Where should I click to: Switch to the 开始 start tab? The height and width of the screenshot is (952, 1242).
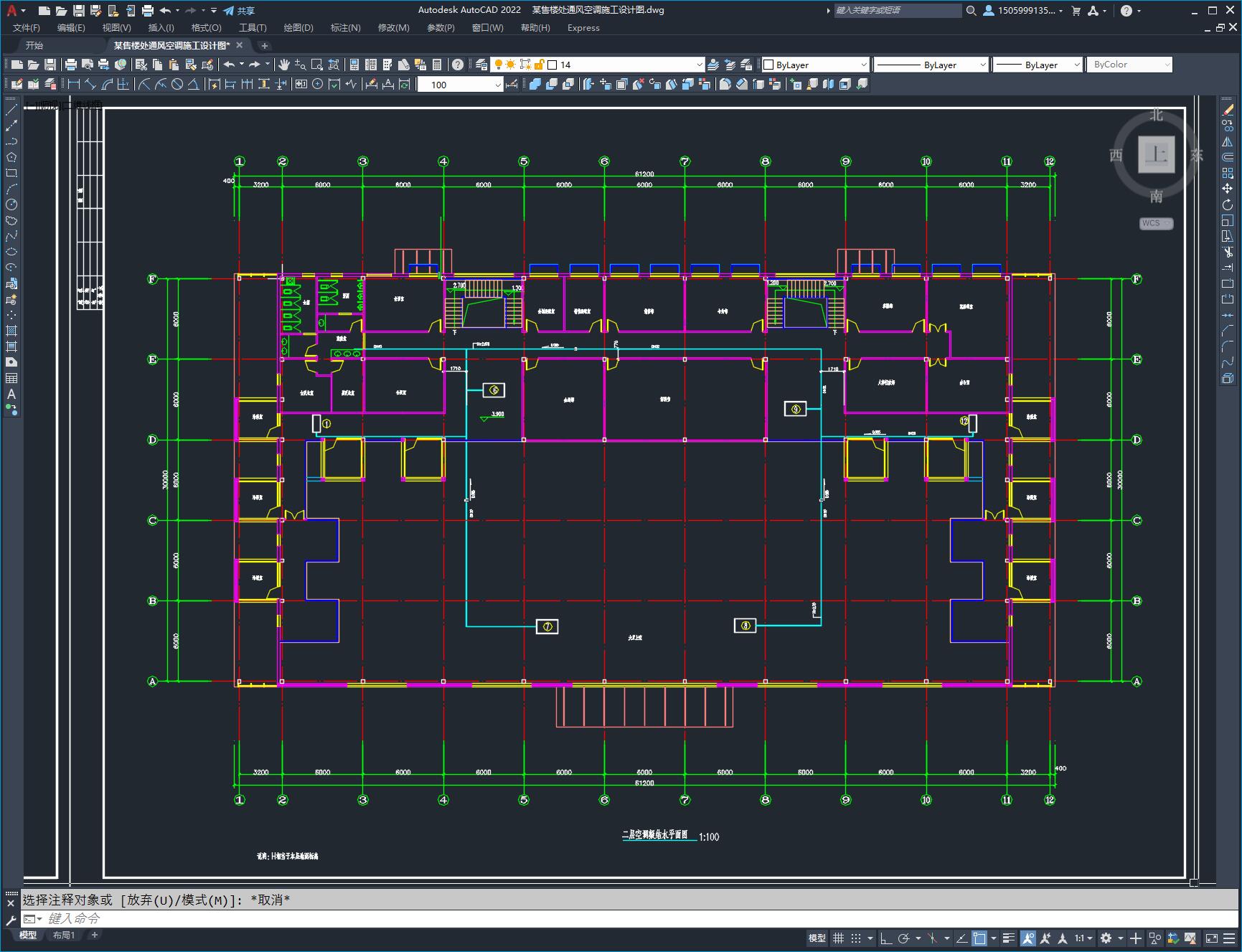click(x=34, y=45)
